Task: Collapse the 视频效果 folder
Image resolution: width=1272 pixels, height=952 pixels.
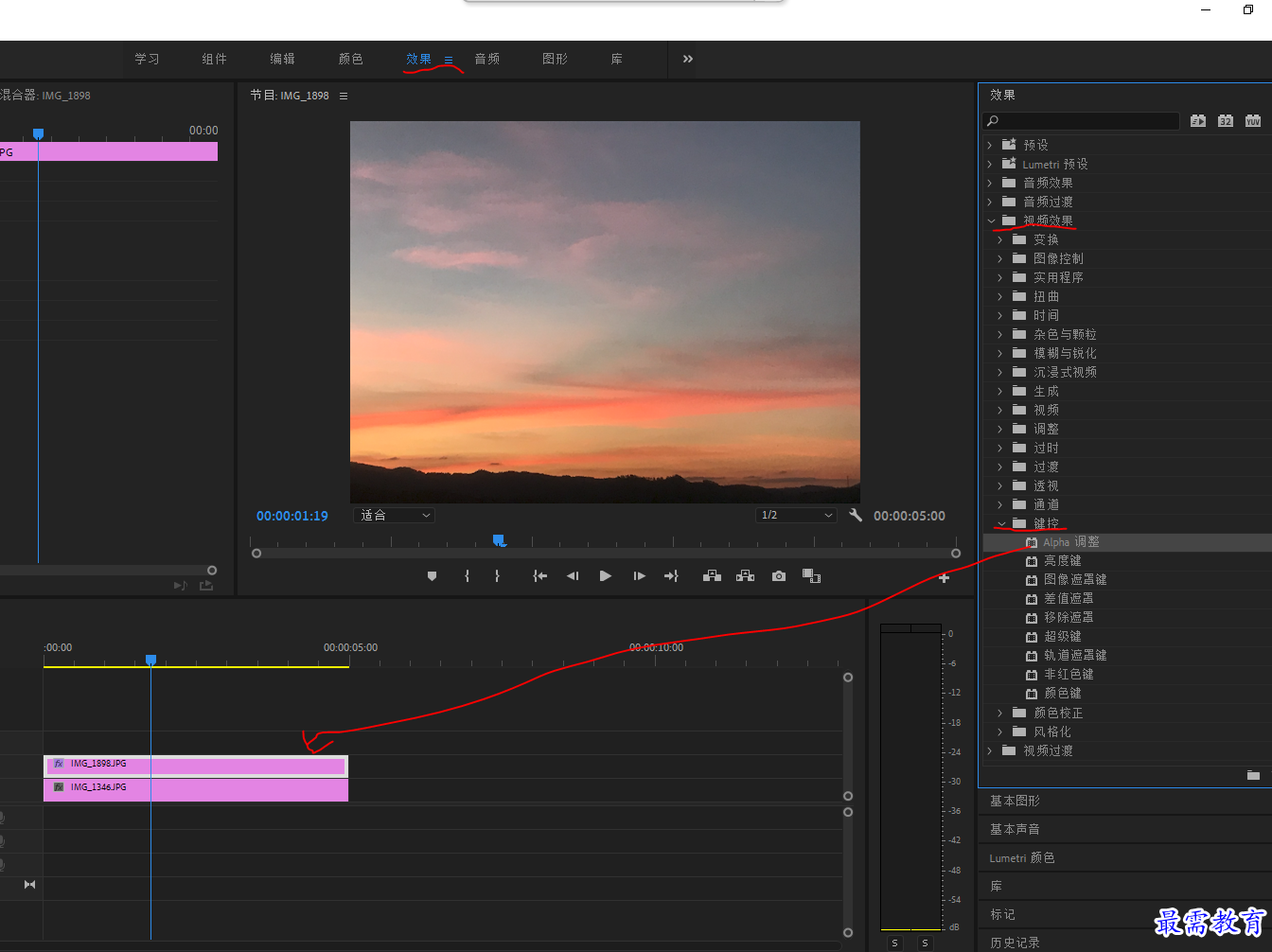Action: tap(991, 220)
